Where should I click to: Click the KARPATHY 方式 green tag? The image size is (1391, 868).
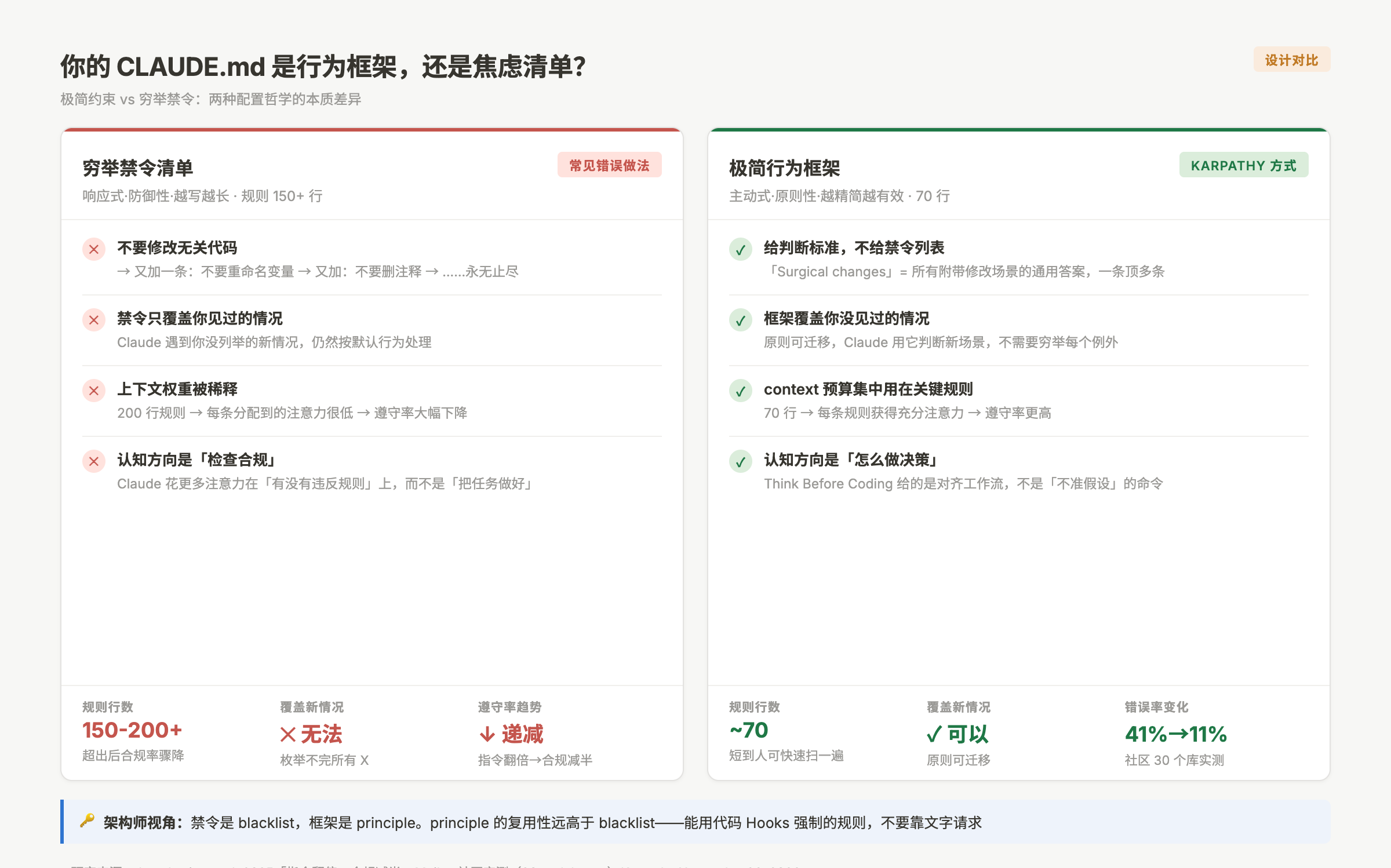coord(1244,165)
